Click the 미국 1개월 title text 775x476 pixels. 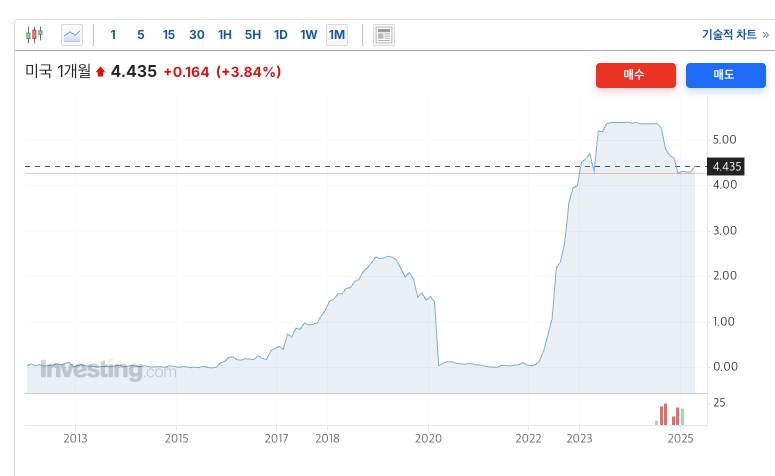pyautogui.click(x=58, y=72)
